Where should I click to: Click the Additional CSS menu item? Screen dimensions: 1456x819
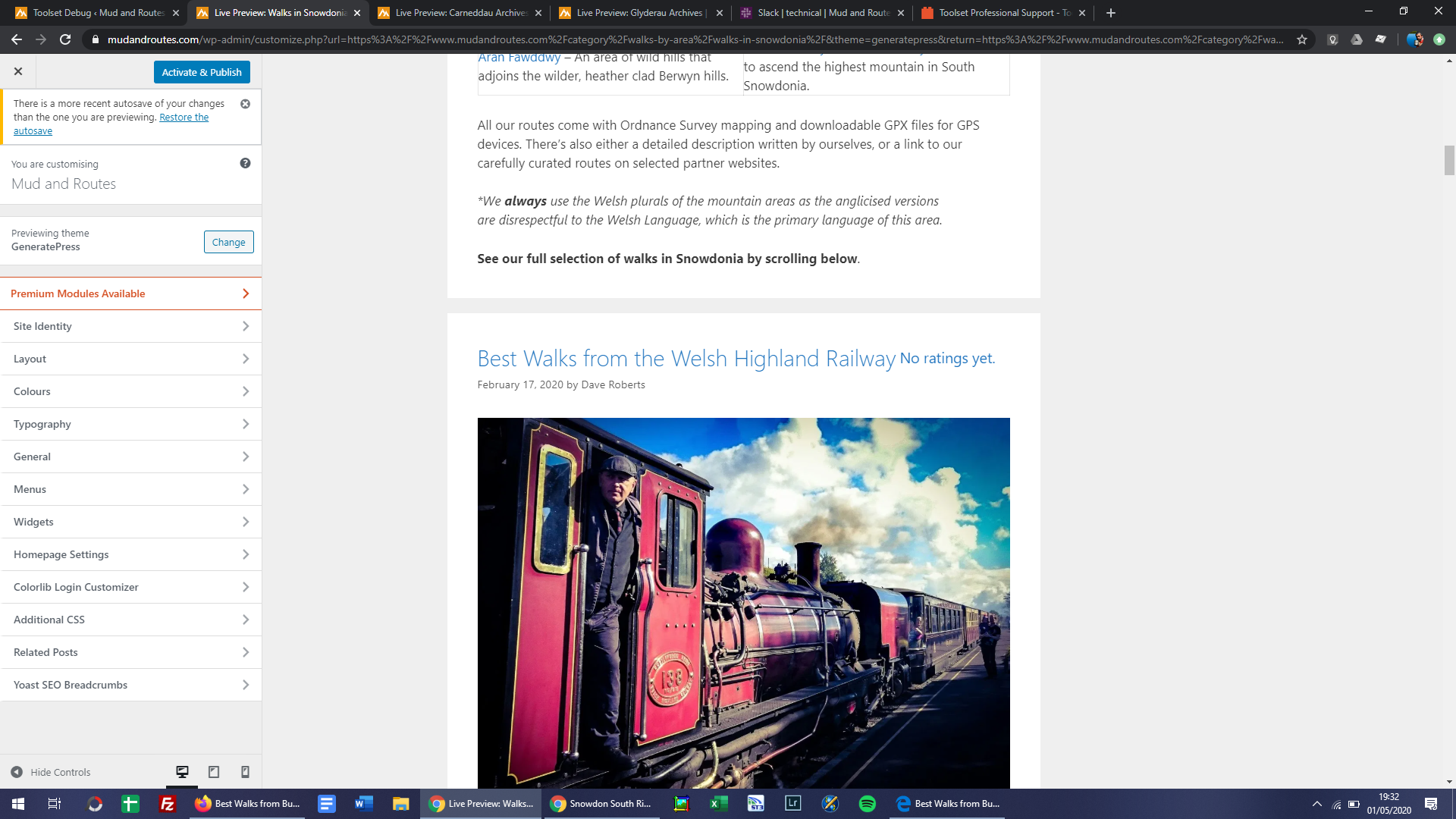coord(131,620)
